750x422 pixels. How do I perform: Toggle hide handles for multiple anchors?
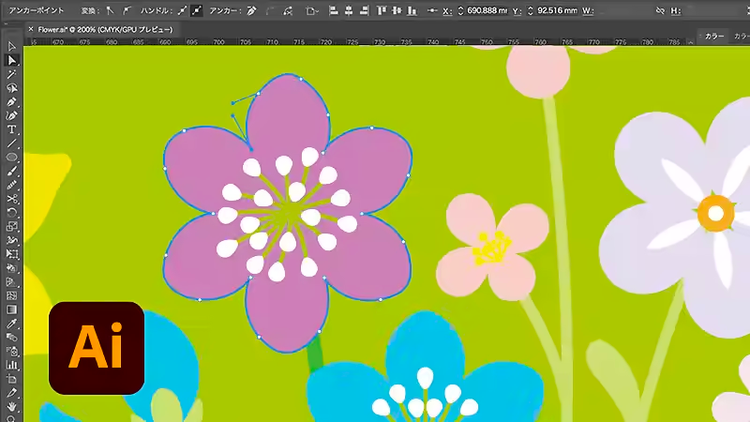point(197,9)
